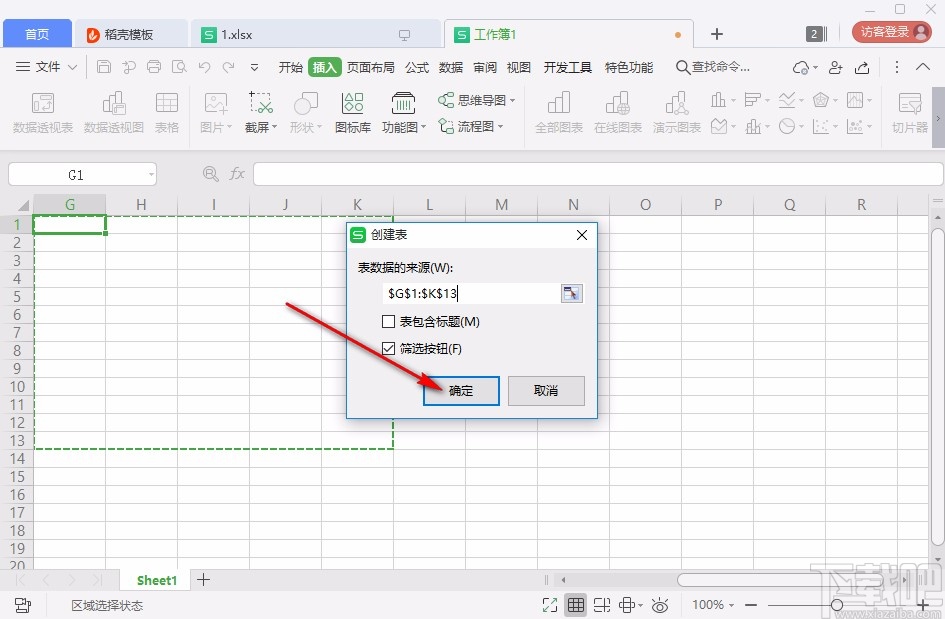The image size is (945, 619).
Task: Confirm table creation with 确定
Action: tap(460, 391)
